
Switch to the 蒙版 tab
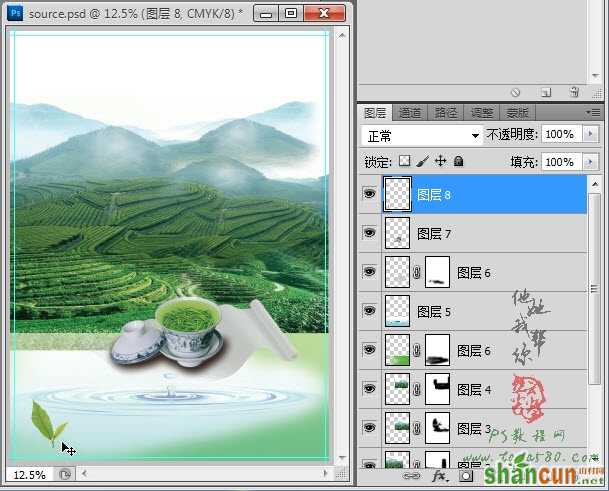517,113
